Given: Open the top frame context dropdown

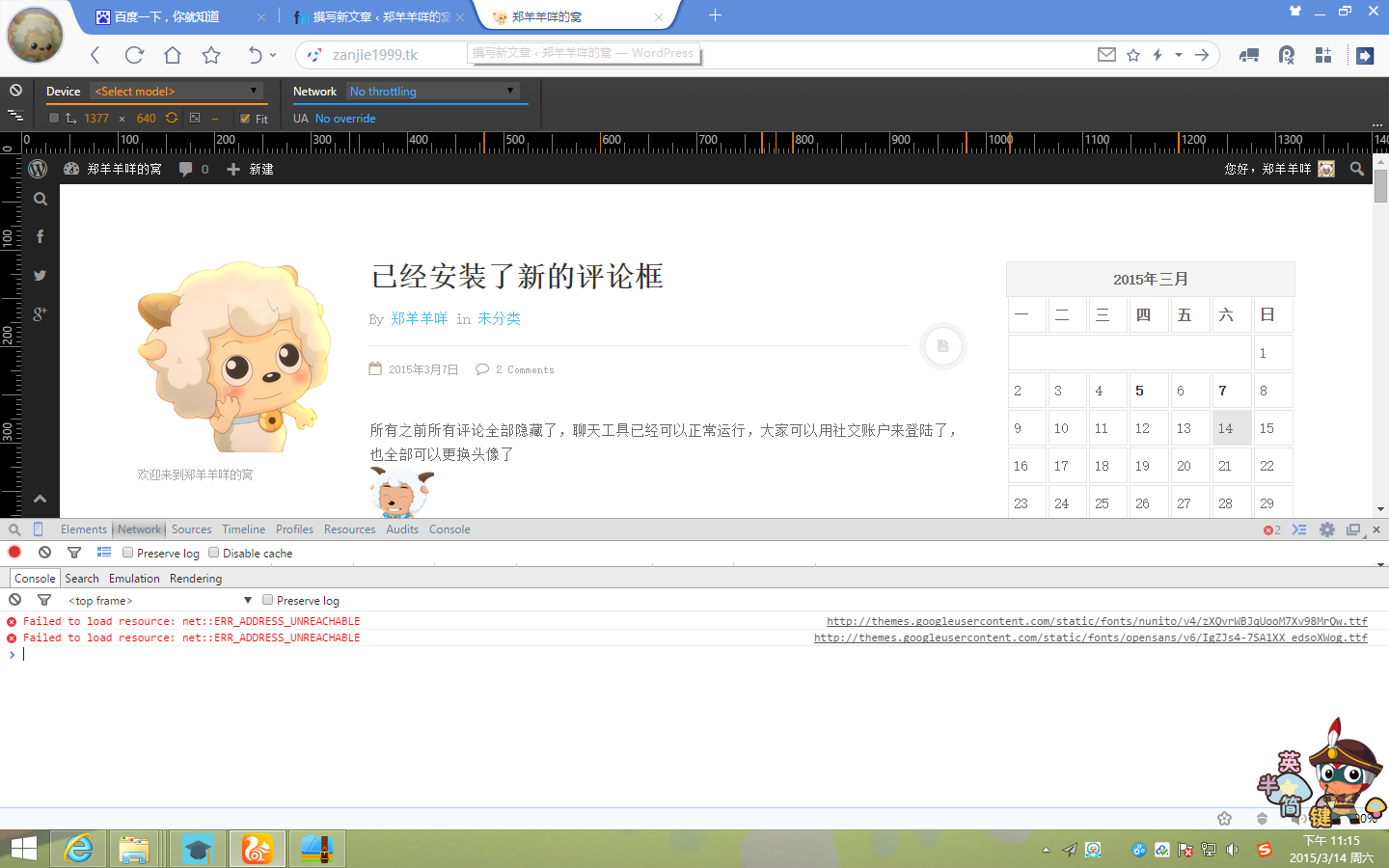Looking at the screenshot, I should [x=160, y=600].
